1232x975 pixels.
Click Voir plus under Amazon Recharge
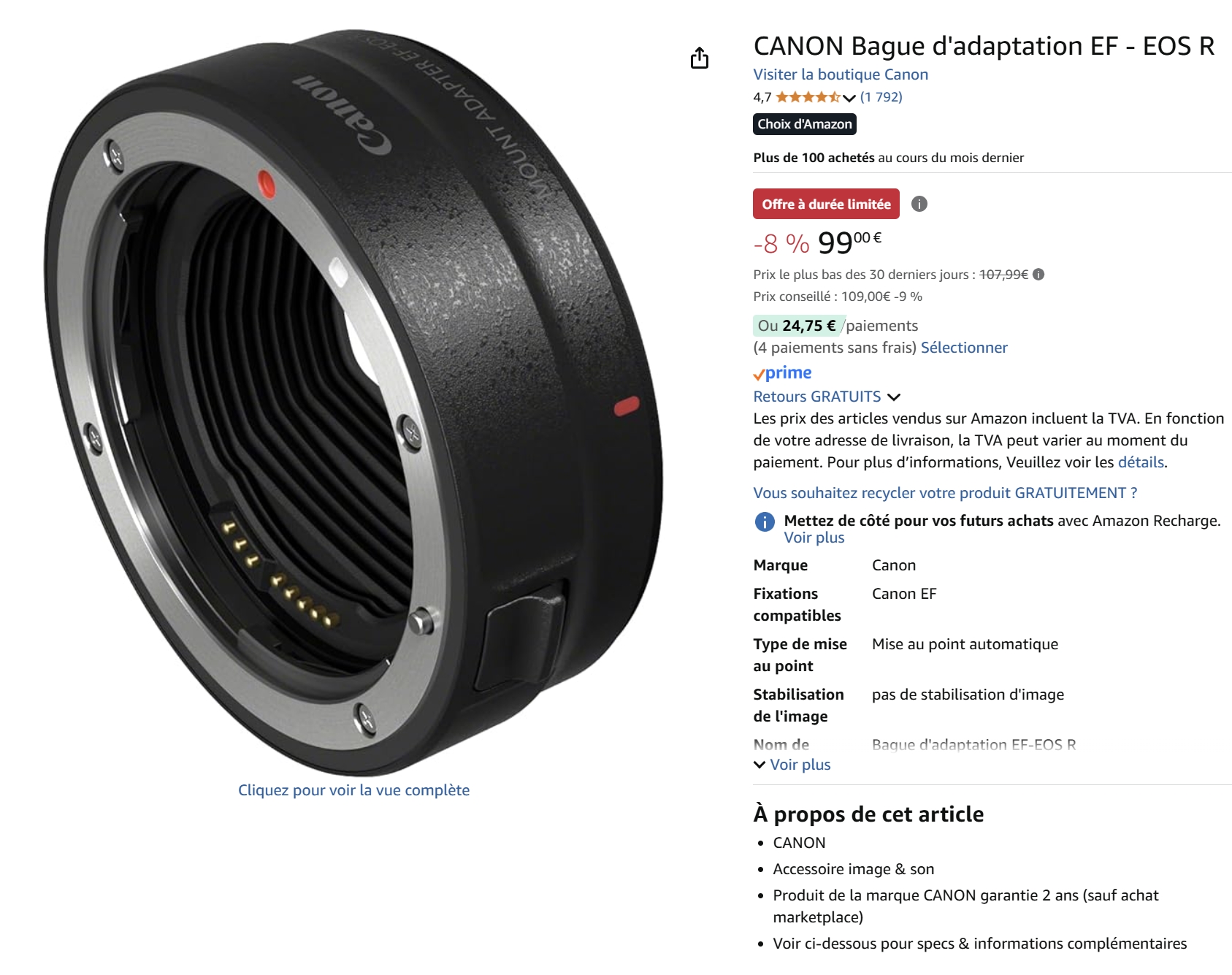814,538
